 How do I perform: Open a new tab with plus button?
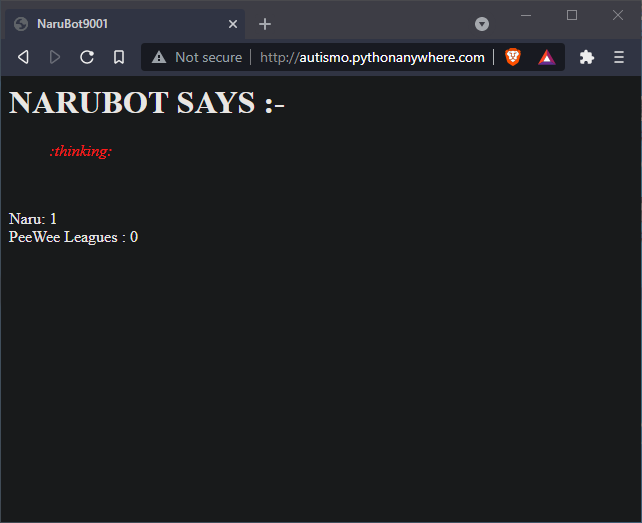(x=265, y=24)
